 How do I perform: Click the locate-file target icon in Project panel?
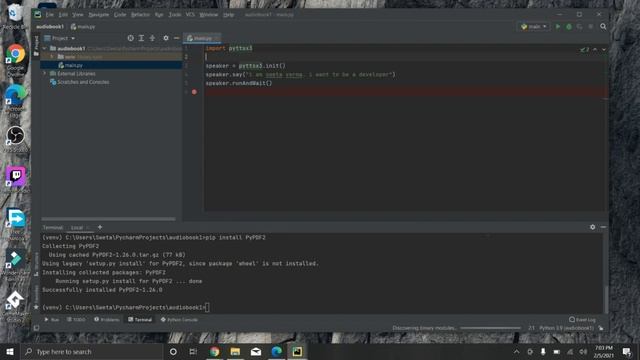(x=130, y=38)
